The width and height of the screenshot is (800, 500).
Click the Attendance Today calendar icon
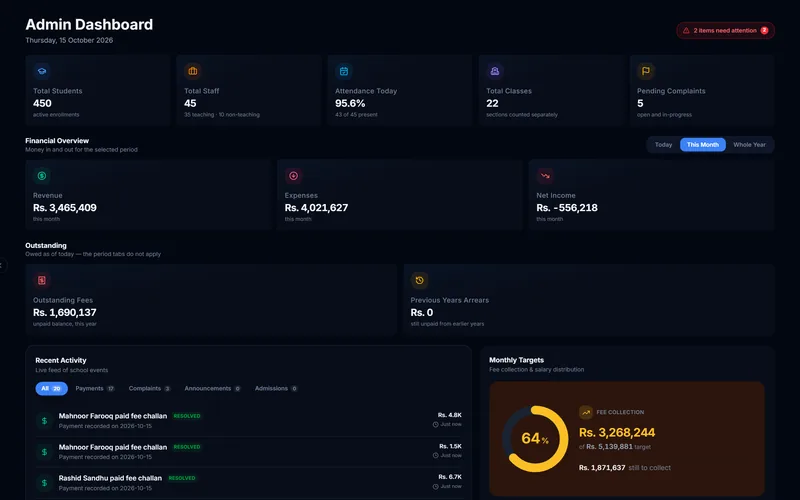344,71
